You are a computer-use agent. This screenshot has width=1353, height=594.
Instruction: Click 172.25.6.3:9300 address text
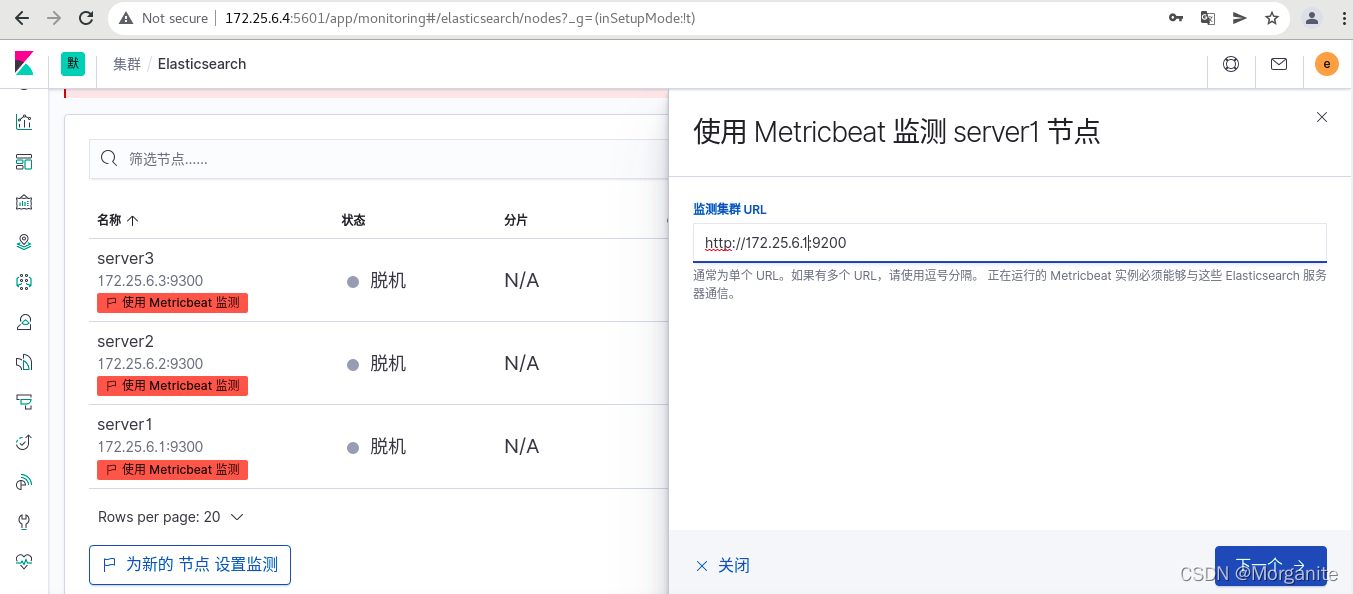point(150,281)
